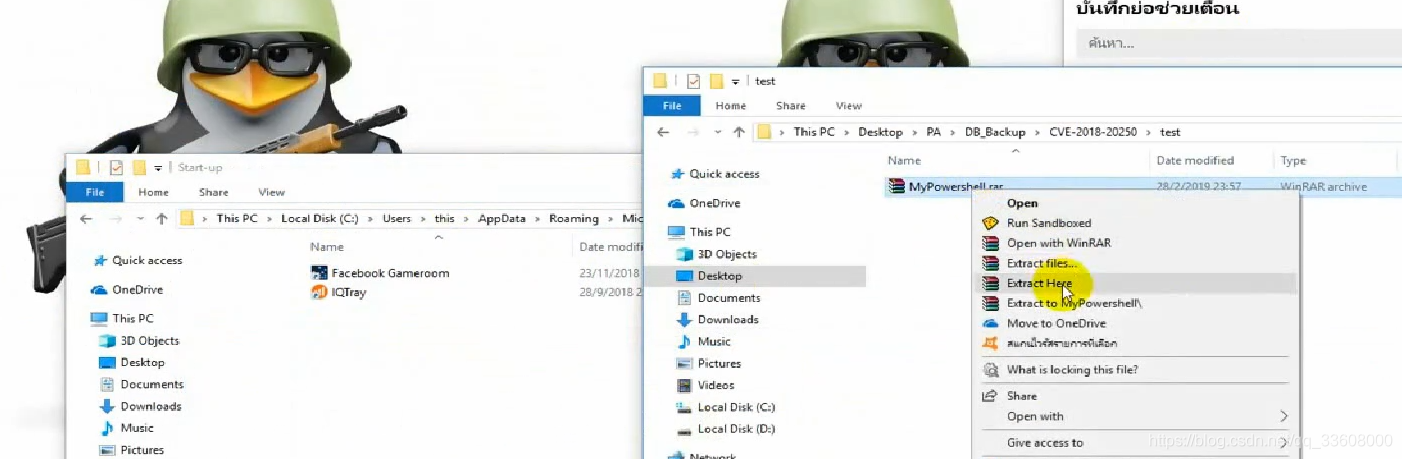Select Open with WinRAR menu entry
1402x459 pixels.
pyautogui.click(x=1059, y=243)
